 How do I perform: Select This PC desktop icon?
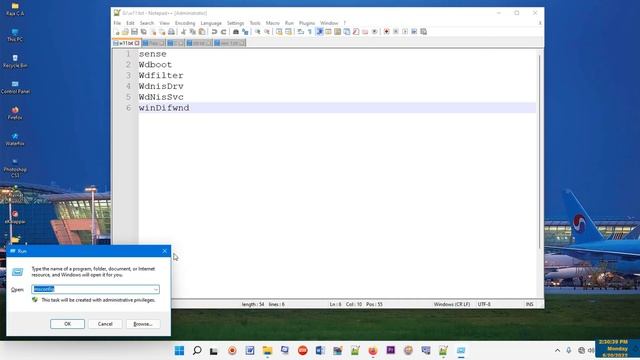pyautogui.click(x=15, y=35)
